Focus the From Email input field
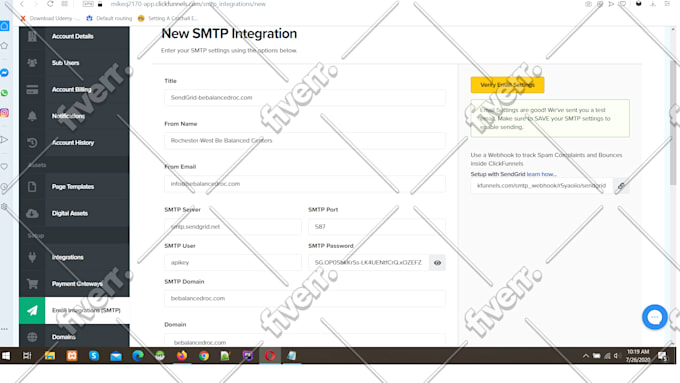This screenshot has width=680, height=383. pos(305,184)
